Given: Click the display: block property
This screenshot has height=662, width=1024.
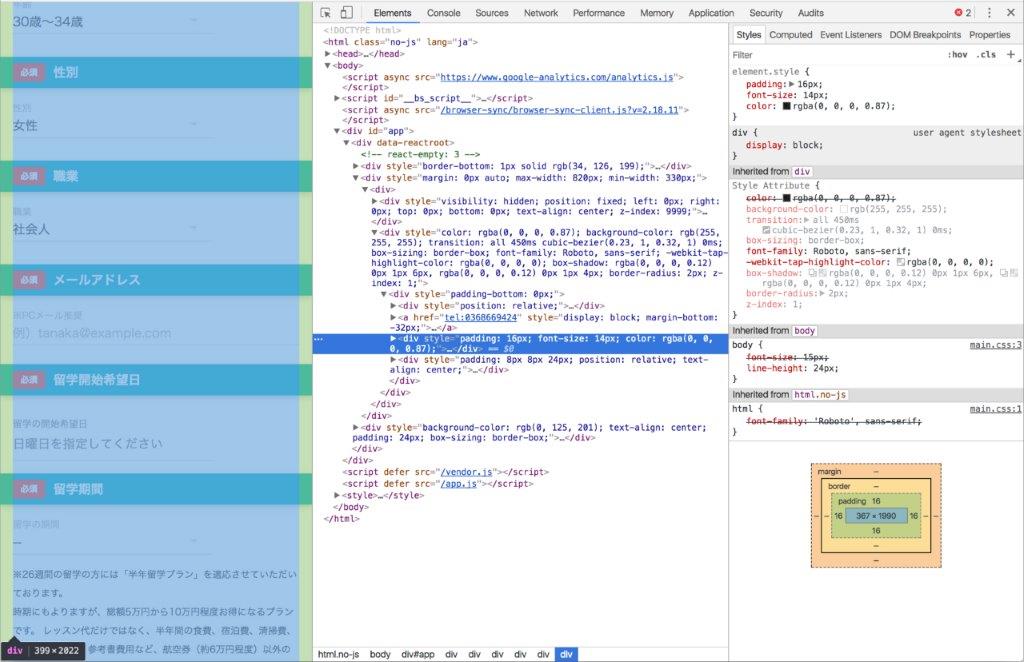Looking at the screenshot, I should pyautogui.click(x=784, y=145).
